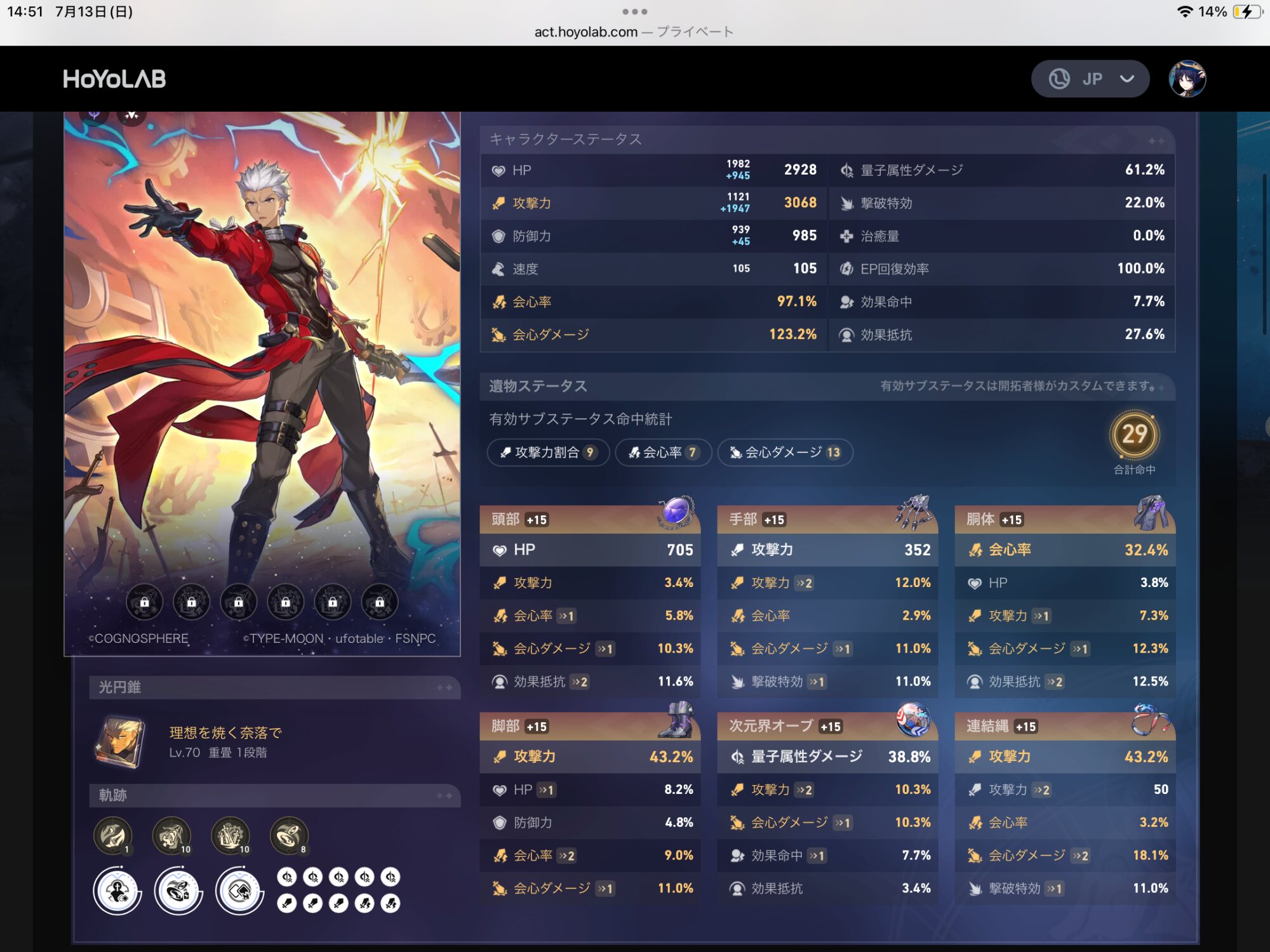This screenshot has width=1270, height=952.
Task: Click the 会心率 97.1% stat row
Action: pos(654,301)
